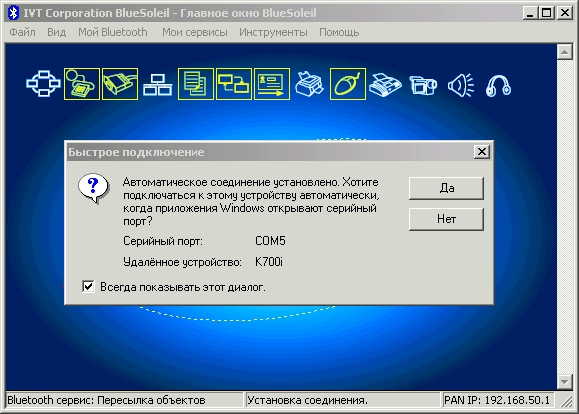Decline with the 'Нет' button
The height and width of the screenshot is (414, 579).
click(x=446, y=219)
